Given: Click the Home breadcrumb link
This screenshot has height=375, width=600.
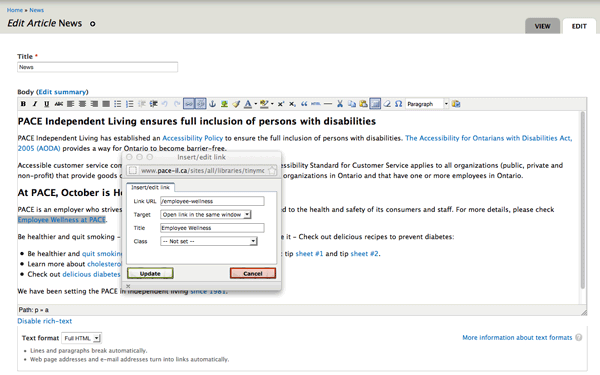Looking at the screenshot, I should coord(15,10).
